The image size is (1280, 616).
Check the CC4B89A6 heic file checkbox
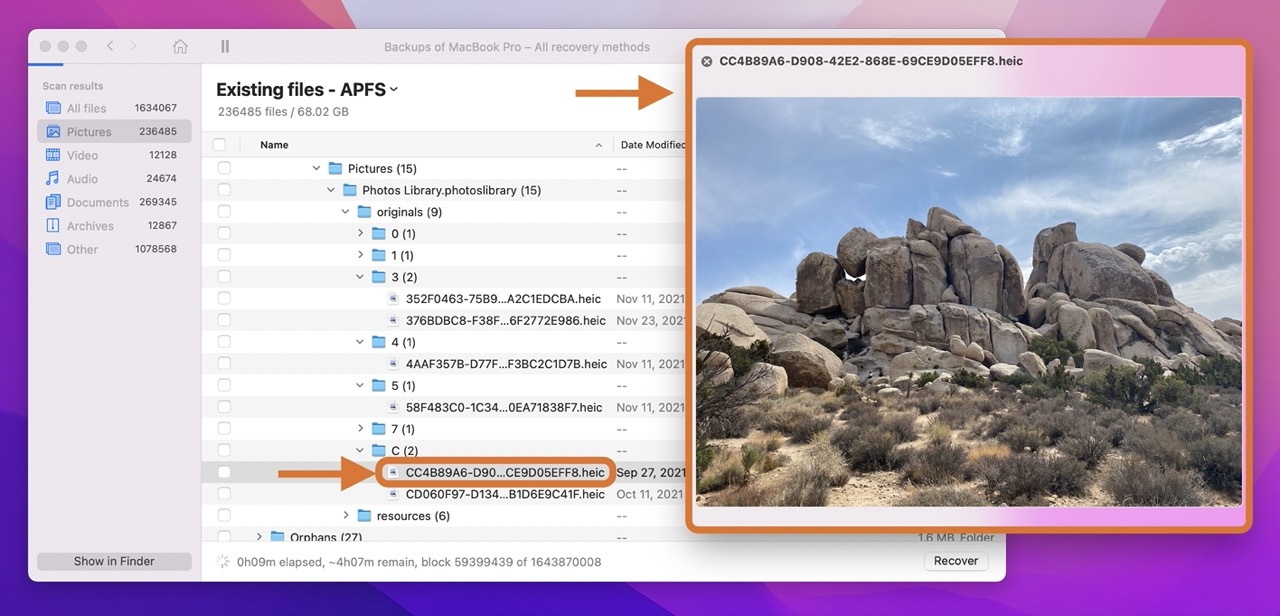coord(224,472)
